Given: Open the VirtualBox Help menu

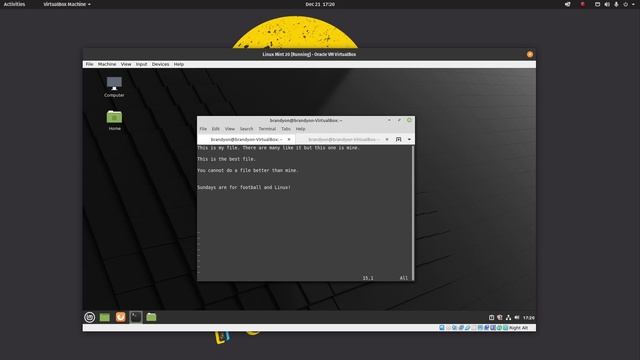Looking at the screenshot, I should 179,64.
